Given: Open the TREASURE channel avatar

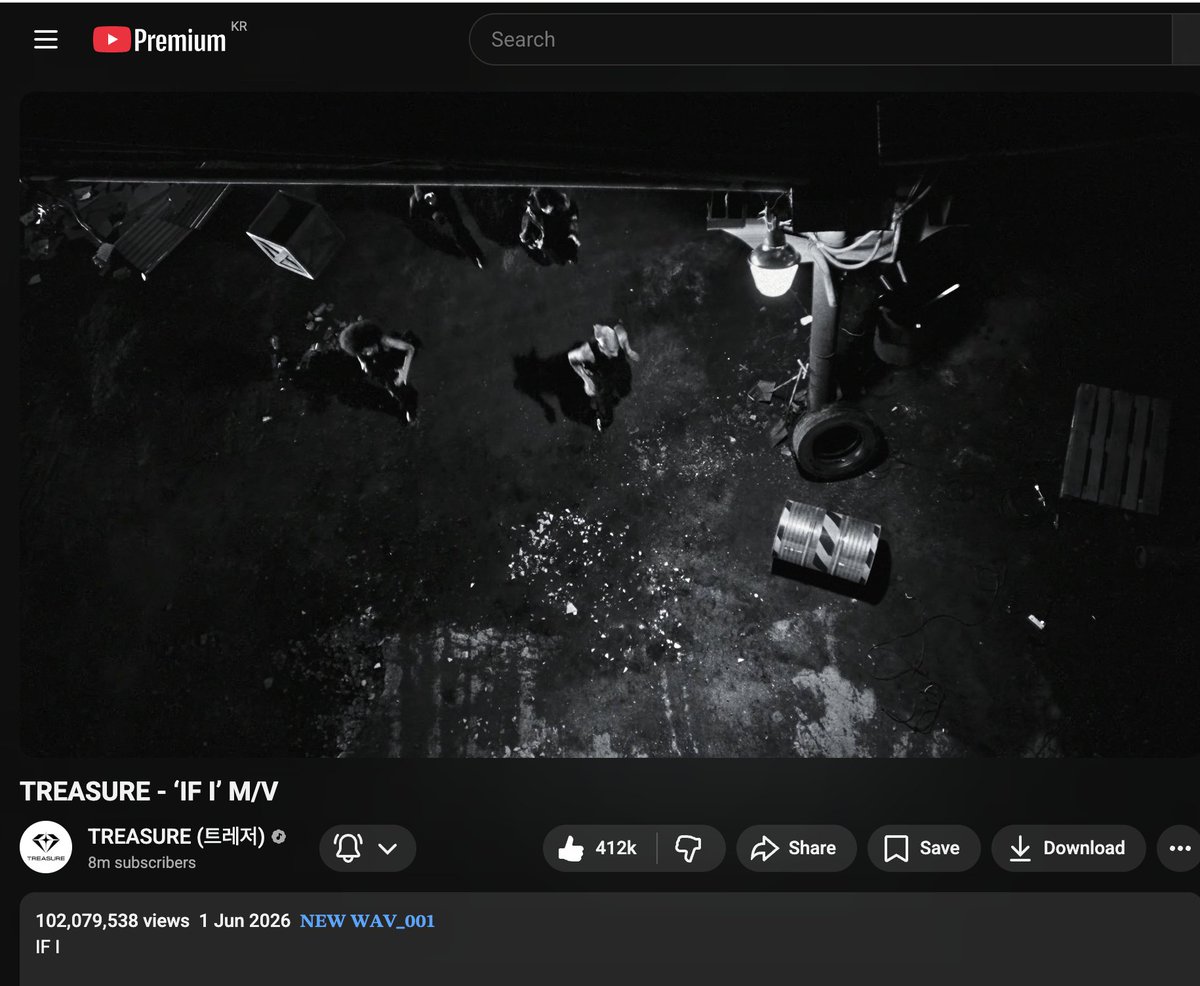Looking at the screenshot, I should [x=46, y=847].
